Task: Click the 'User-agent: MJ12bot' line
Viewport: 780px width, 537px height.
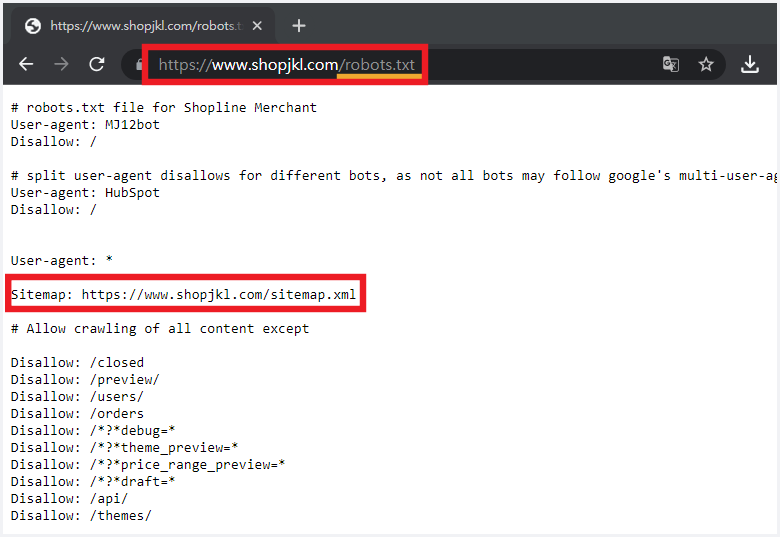Action: (85, 125)
